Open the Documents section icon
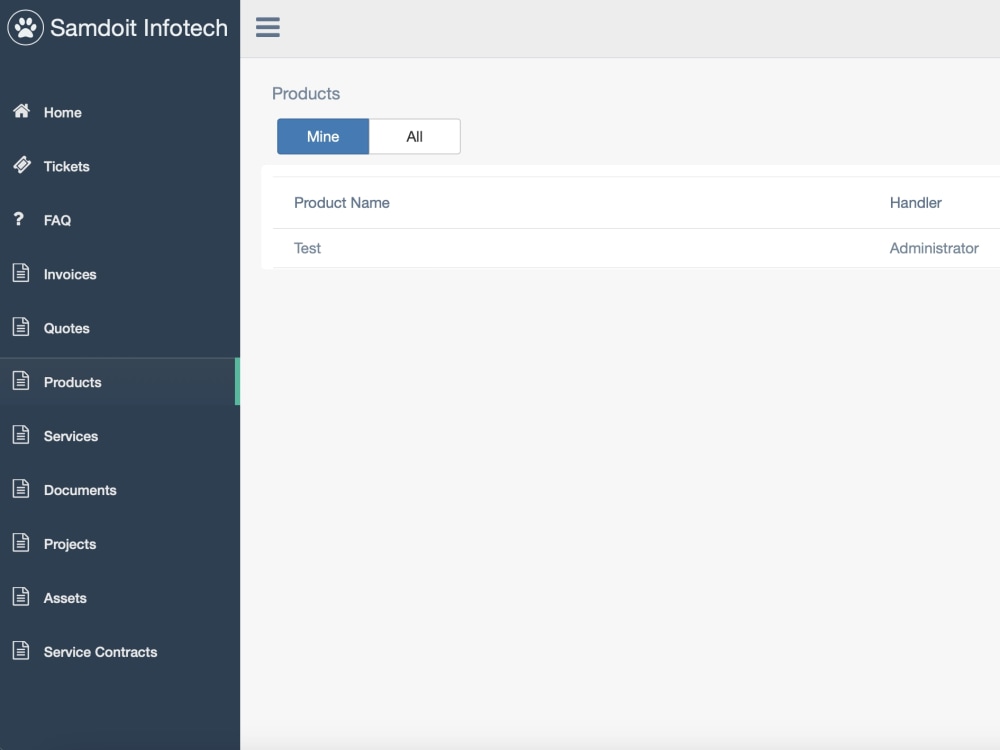Screen dimensions: 1000x750 pyautogui.click(x=21, y=490)
